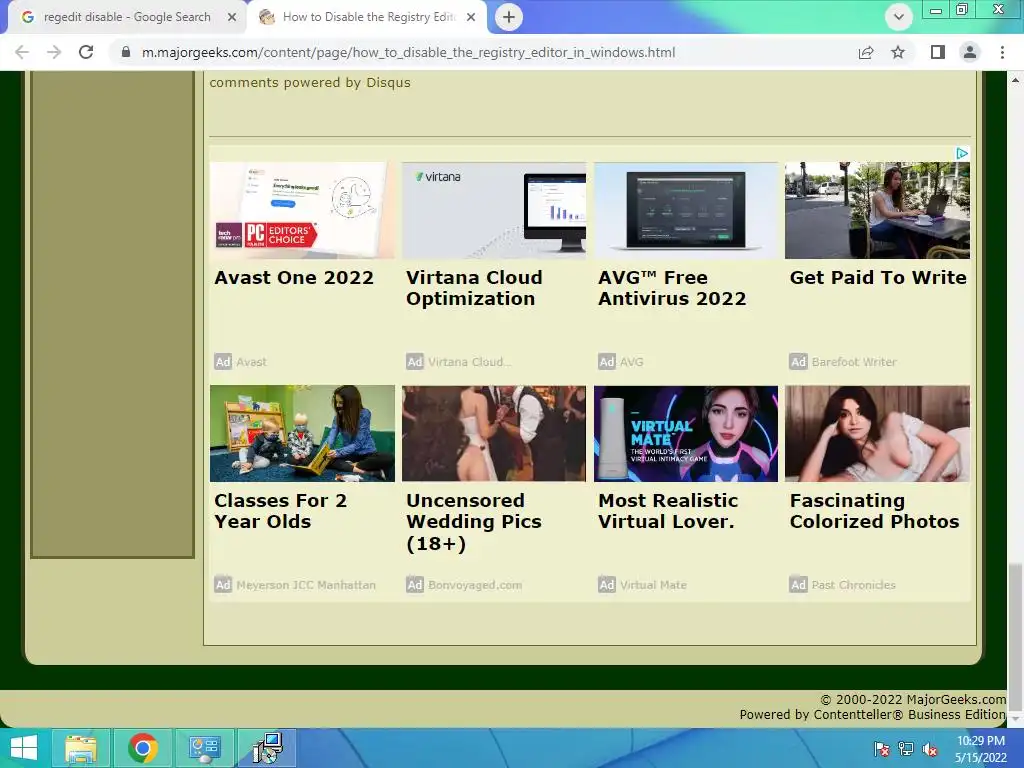The height and width of the screenshot is (768, 1024).
Task: Switch to regedit disable Google Search tab
Action: (127, 17)
